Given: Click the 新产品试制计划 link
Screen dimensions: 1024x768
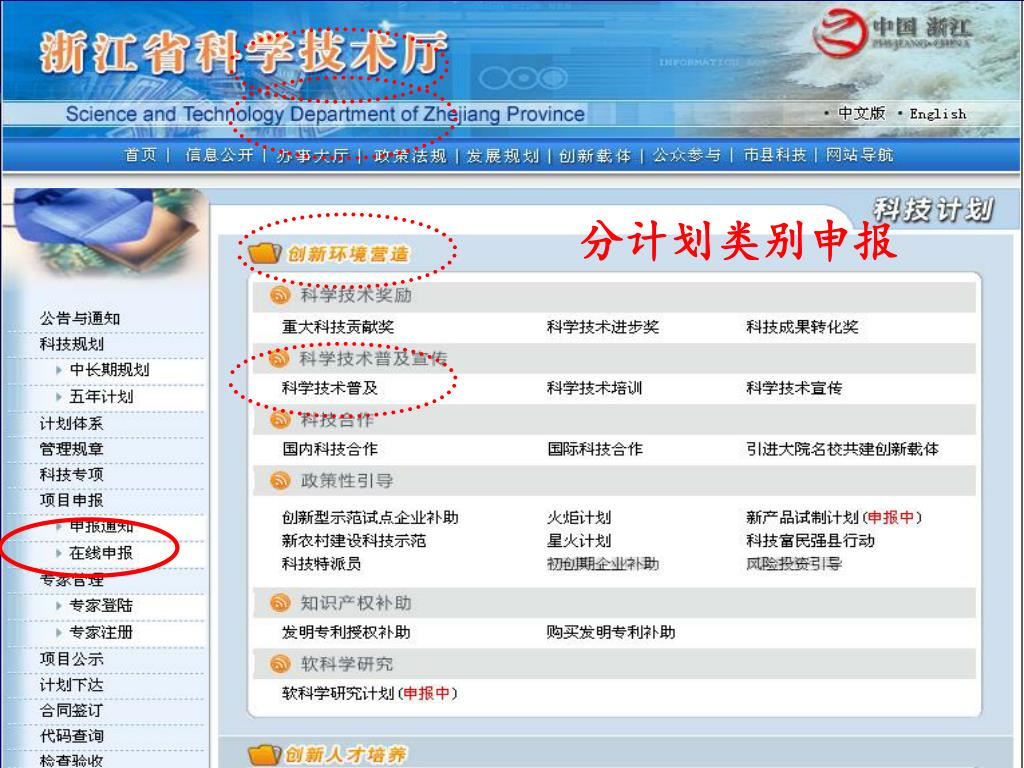Looking at the screenshot, I should click(x=803, y=517).
